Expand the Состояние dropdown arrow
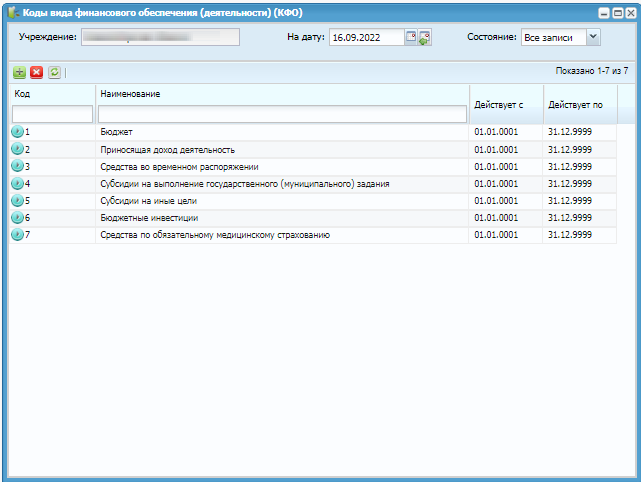641x482 pixels. click(593, 37)
